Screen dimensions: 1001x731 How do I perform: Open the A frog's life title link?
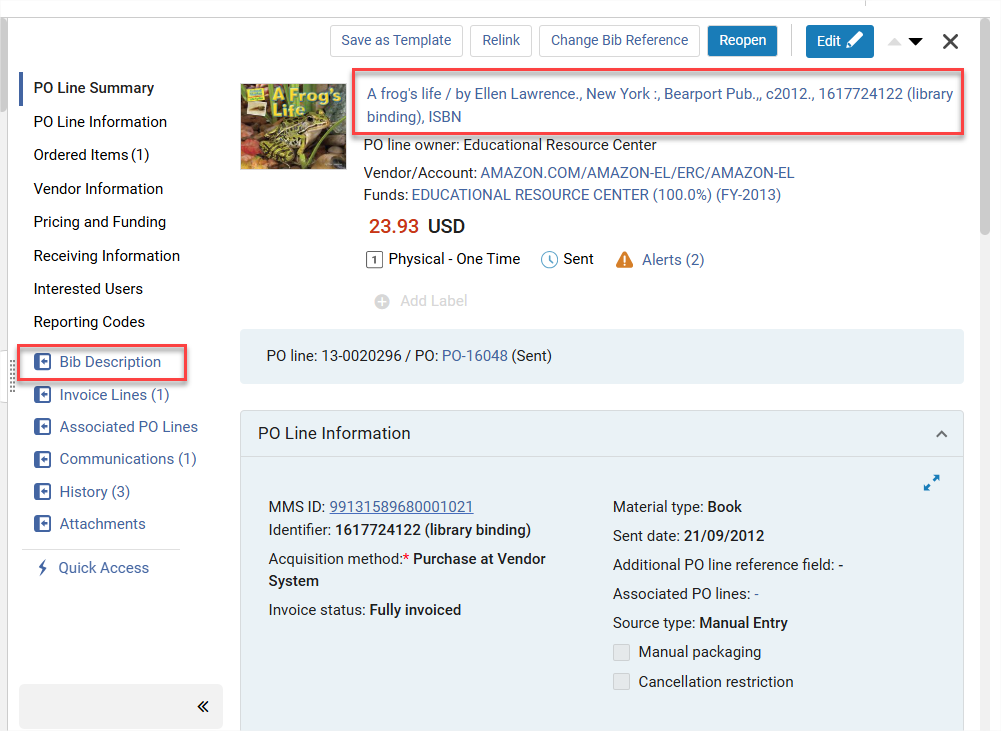(659, 105)
